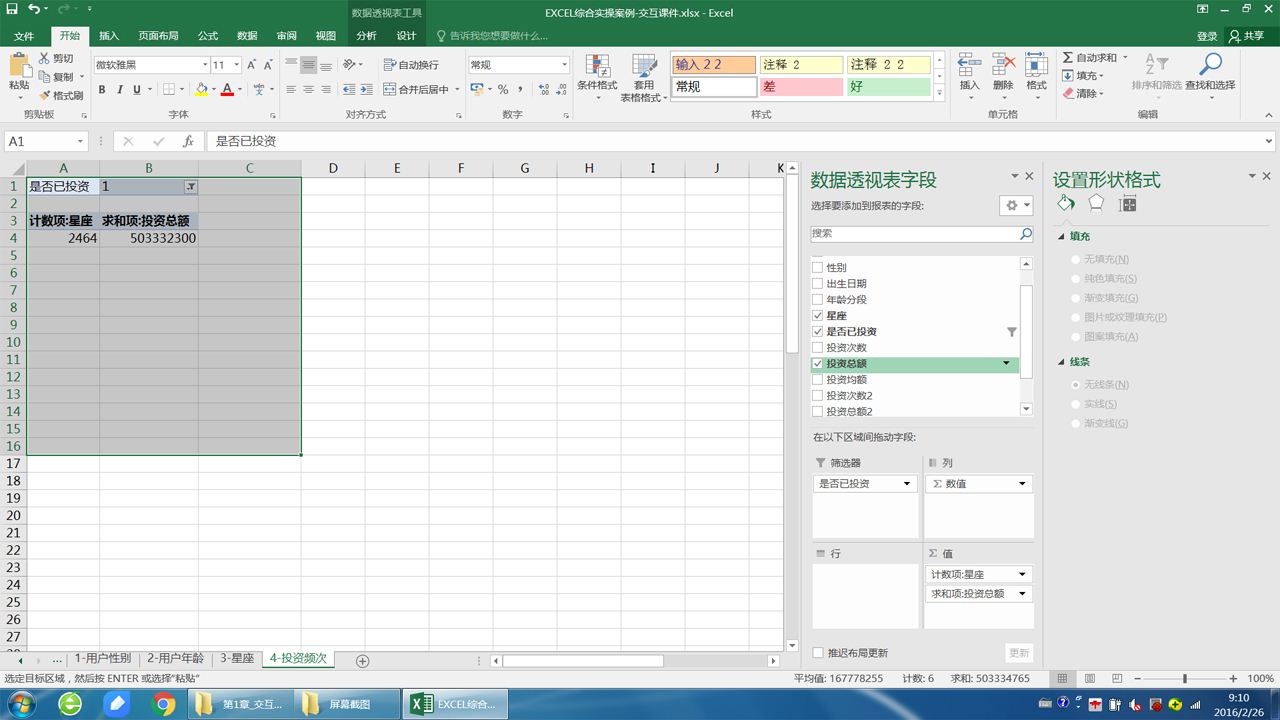Click the 自动换行 wrap text button
1280x720 pixels.
coord(411,65)
